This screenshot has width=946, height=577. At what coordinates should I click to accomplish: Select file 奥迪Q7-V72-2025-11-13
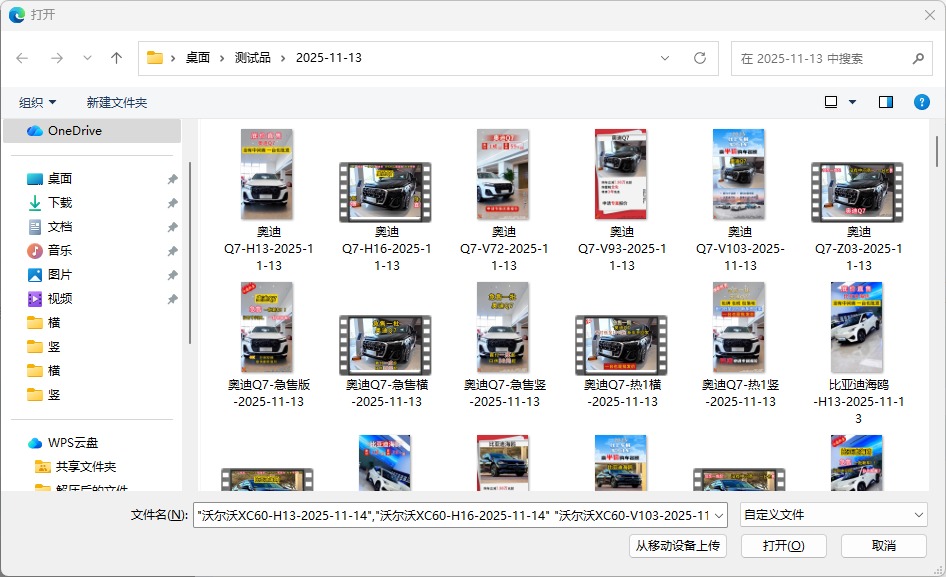pos(504,200)
